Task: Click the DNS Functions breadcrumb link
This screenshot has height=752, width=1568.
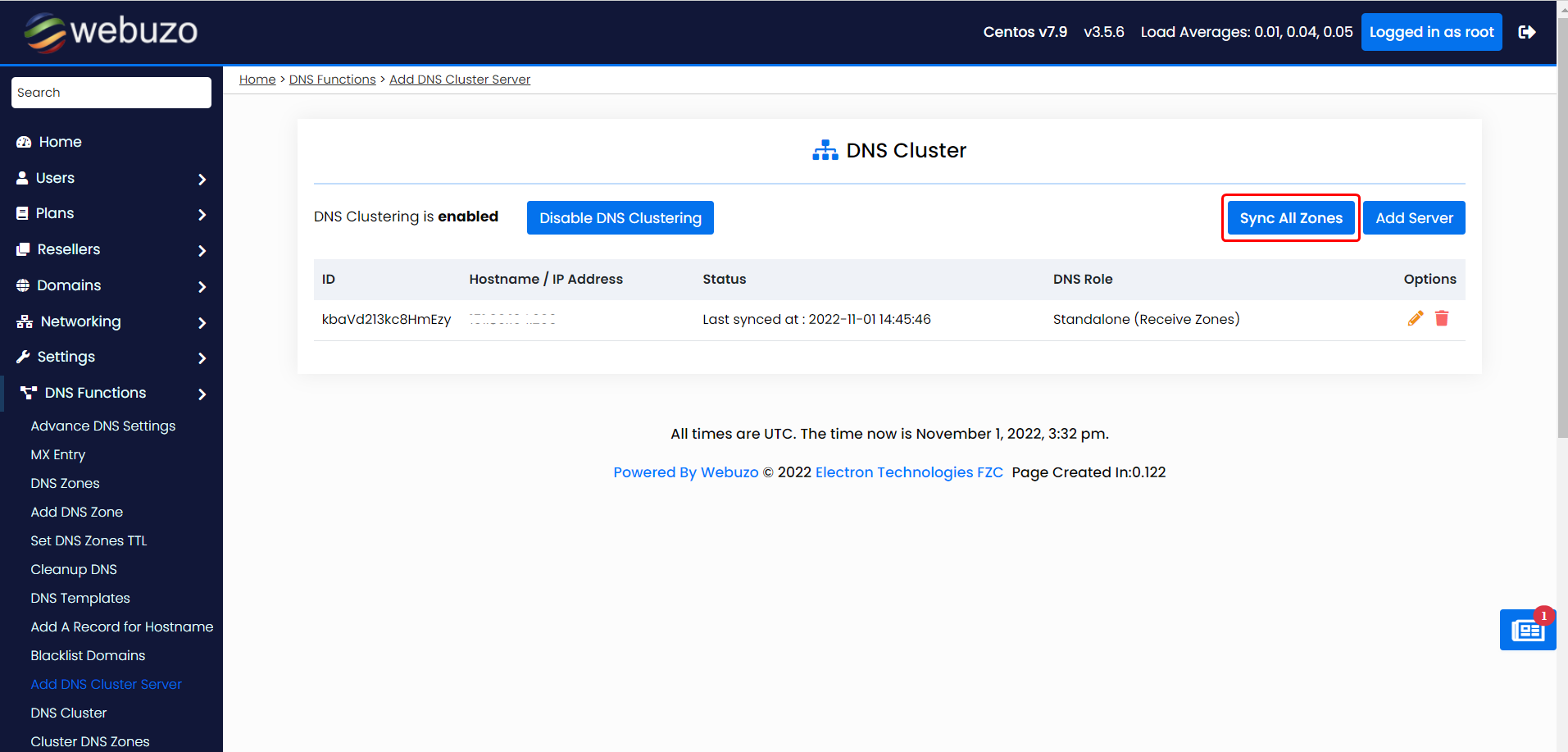Action: point(332,79)
